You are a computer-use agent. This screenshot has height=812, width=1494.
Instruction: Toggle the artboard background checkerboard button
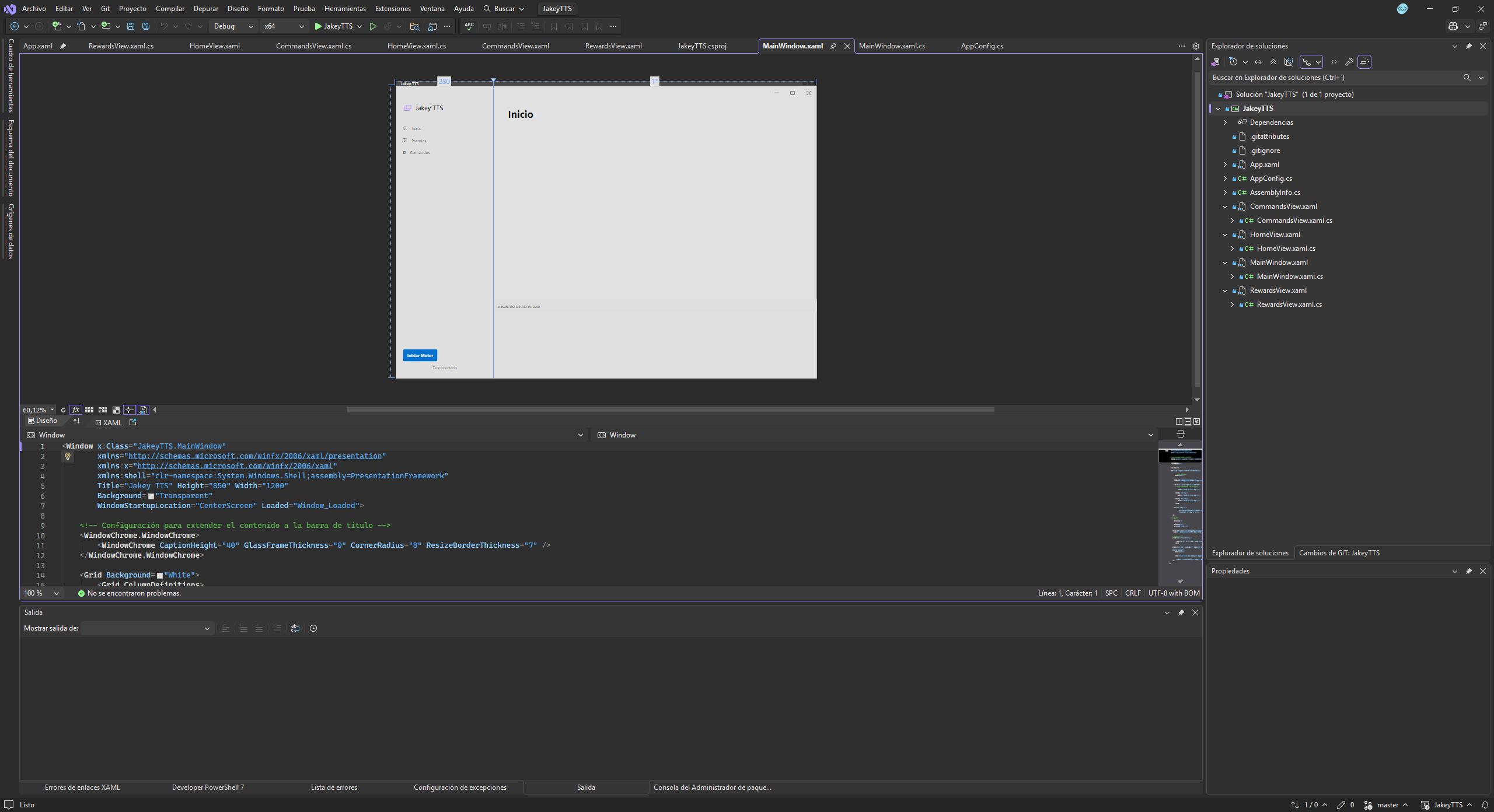tap(116, 410)
